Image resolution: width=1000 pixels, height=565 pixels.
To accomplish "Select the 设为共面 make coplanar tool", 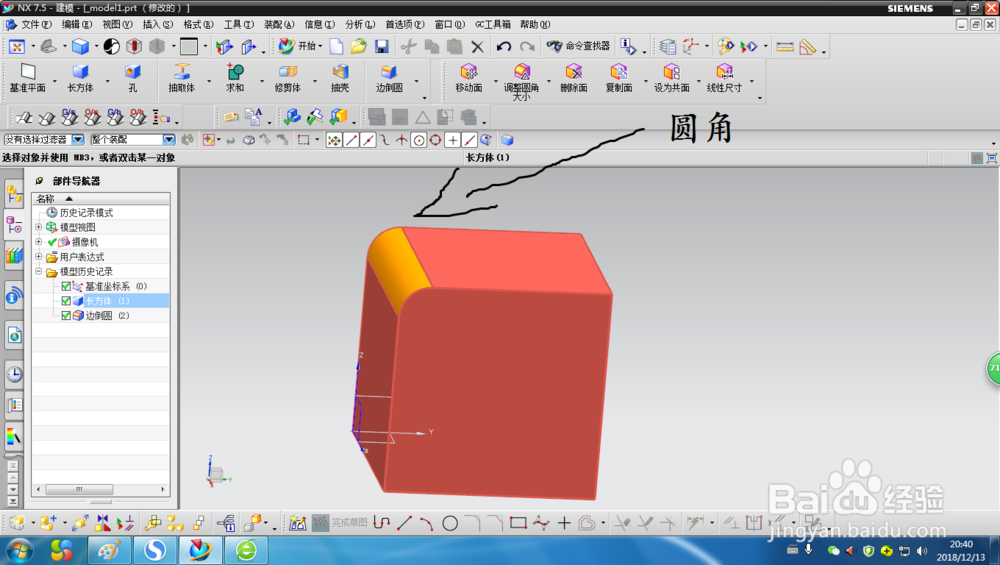I will (672, 78).
